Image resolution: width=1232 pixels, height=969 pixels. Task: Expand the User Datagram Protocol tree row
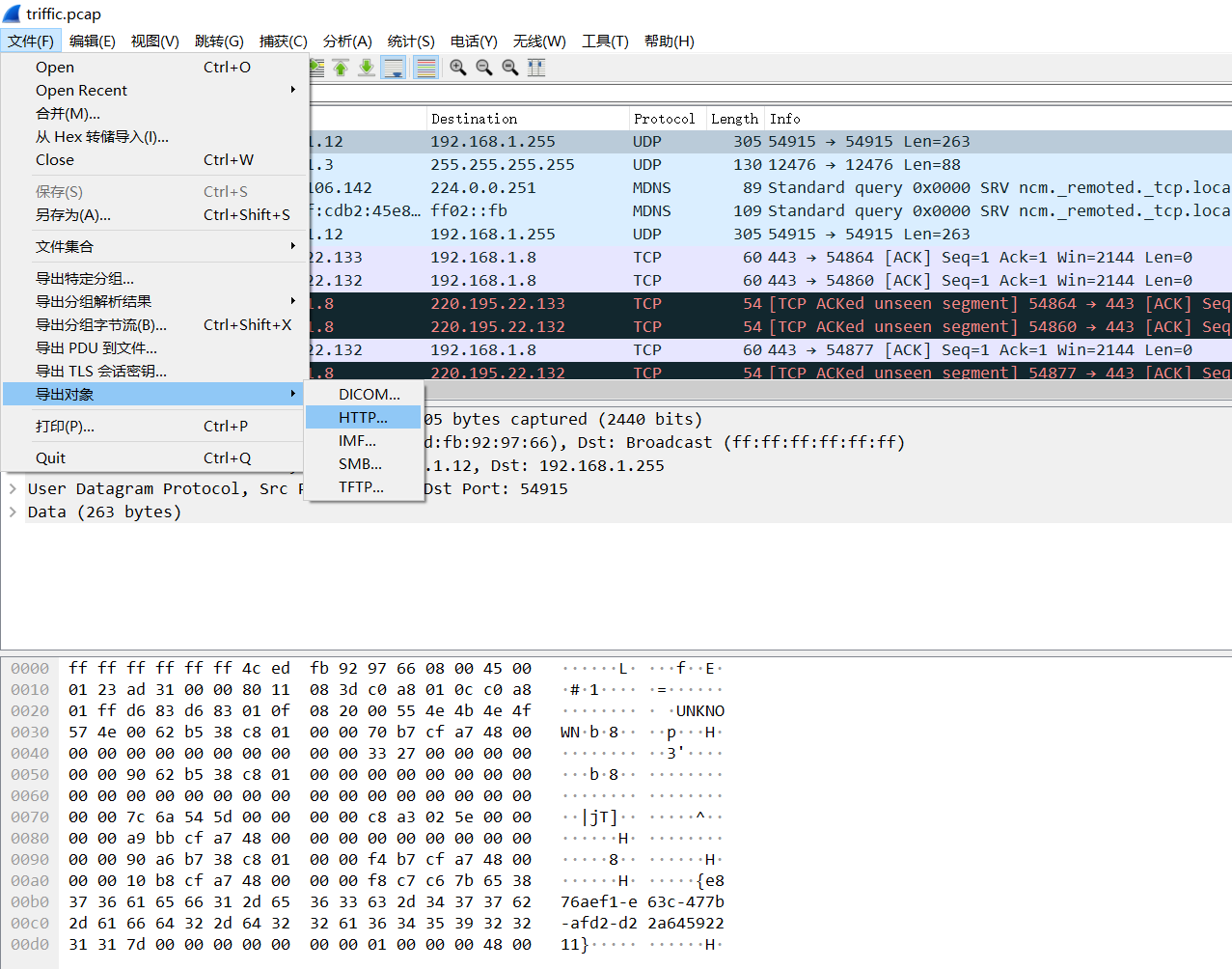point(13,488)
